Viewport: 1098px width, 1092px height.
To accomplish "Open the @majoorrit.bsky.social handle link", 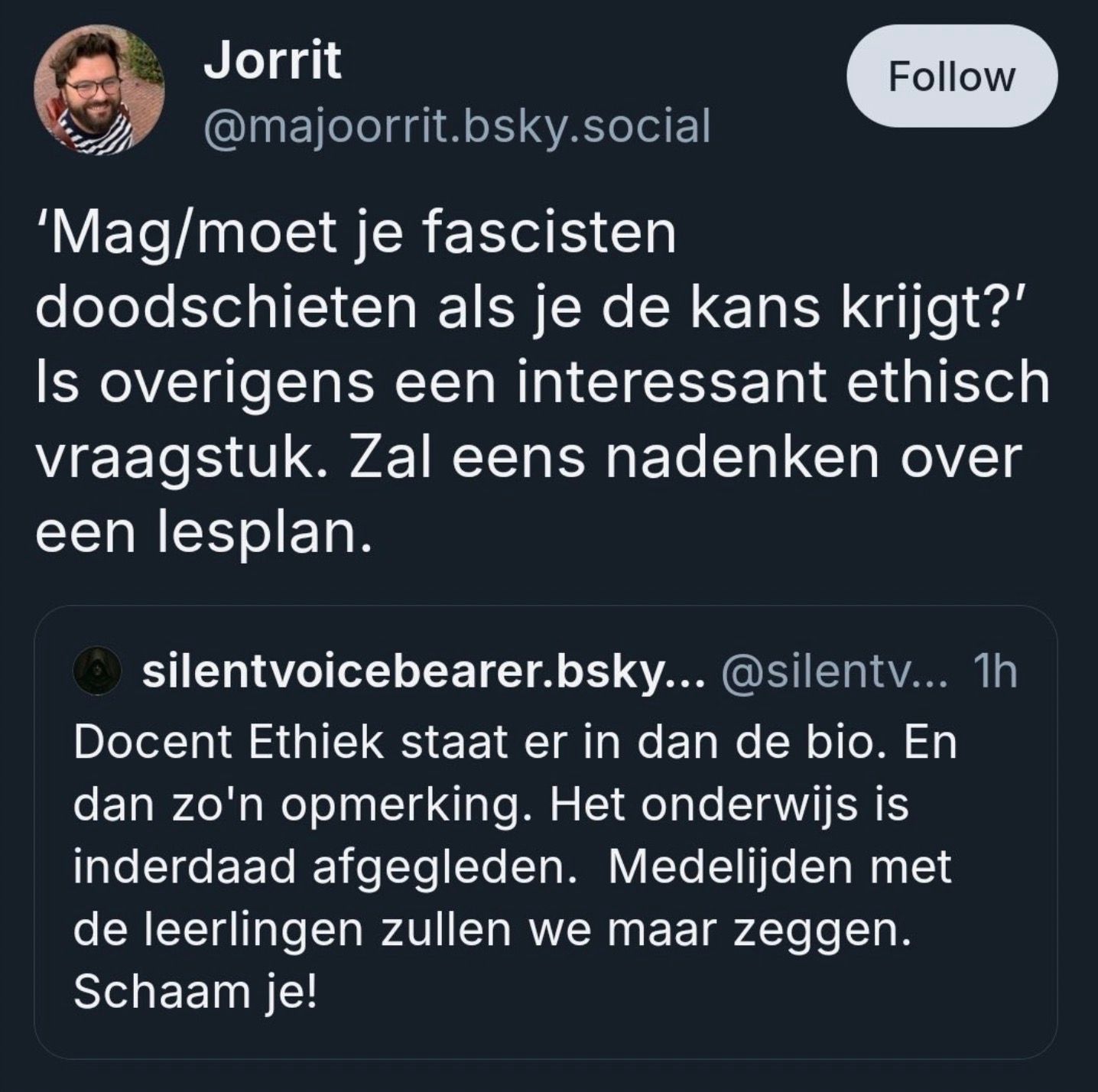I will coord(456,126).
